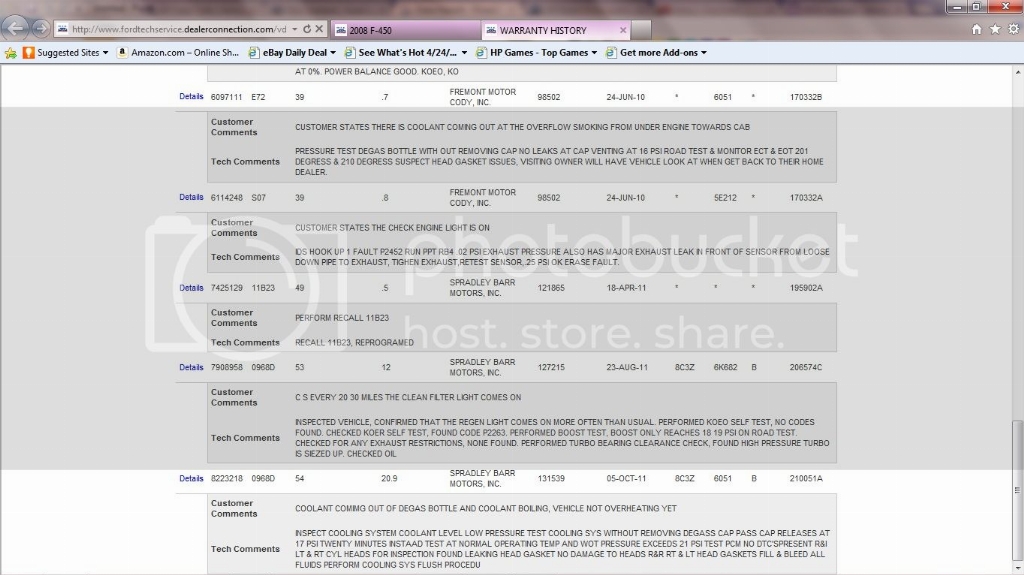The width and height of the screenshot is (1024, 575).
Task: Select the part code 6K682
Action: 726,367
